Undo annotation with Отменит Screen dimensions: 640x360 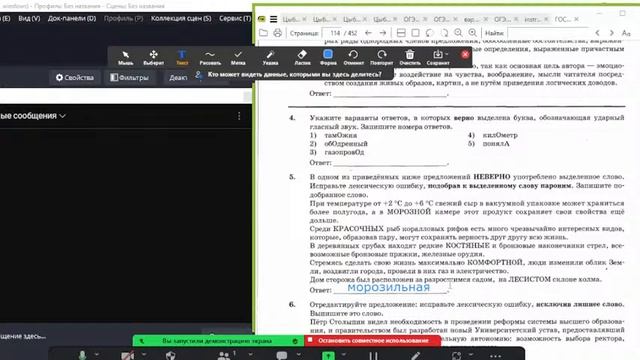coord(353,57)
